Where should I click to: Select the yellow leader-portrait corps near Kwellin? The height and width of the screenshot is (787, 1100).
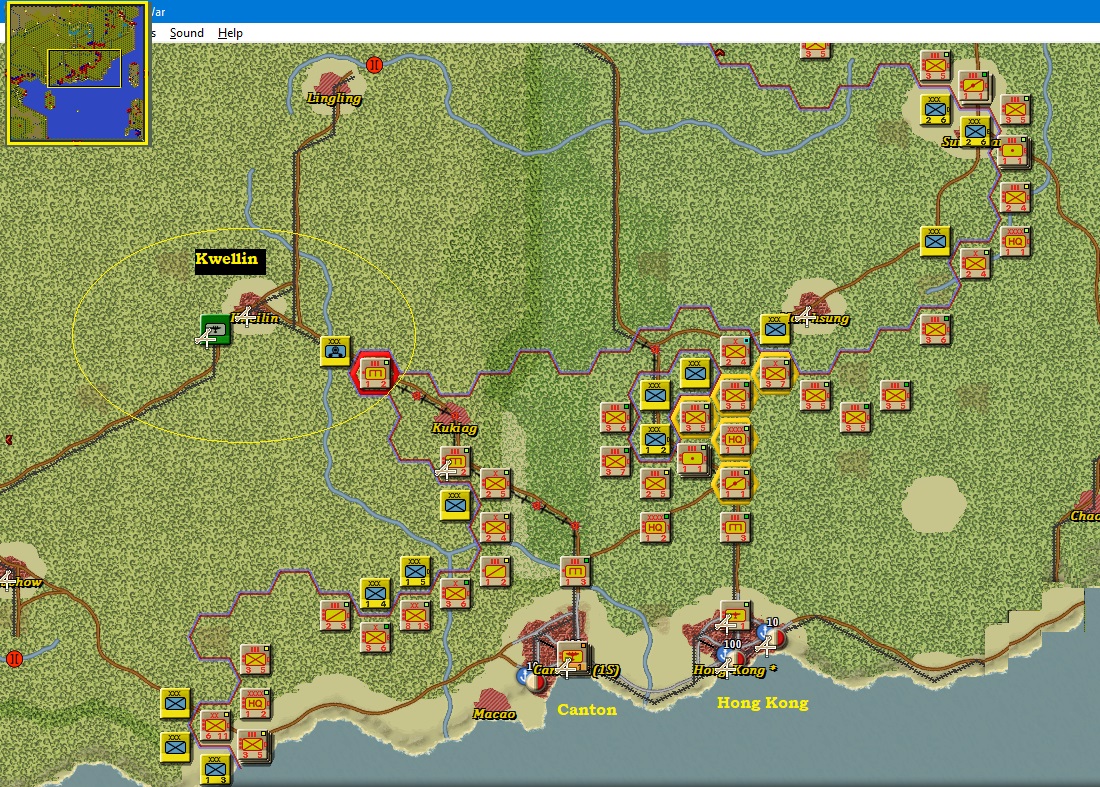coord(335,351)
